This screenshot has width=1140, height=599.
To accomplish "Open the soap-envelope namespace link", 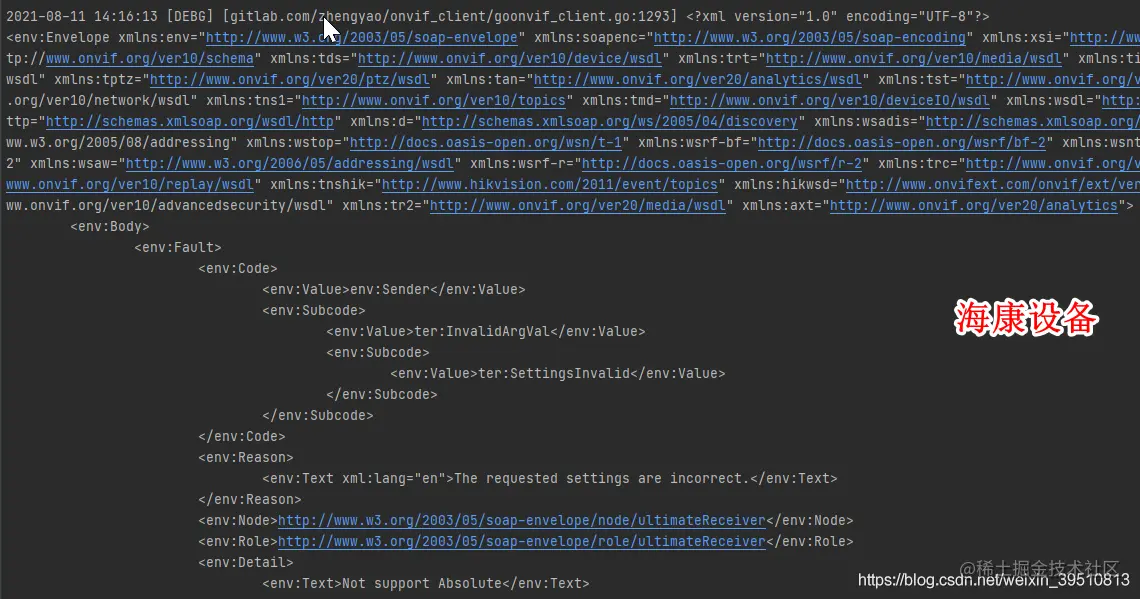I will click(361, 38).
